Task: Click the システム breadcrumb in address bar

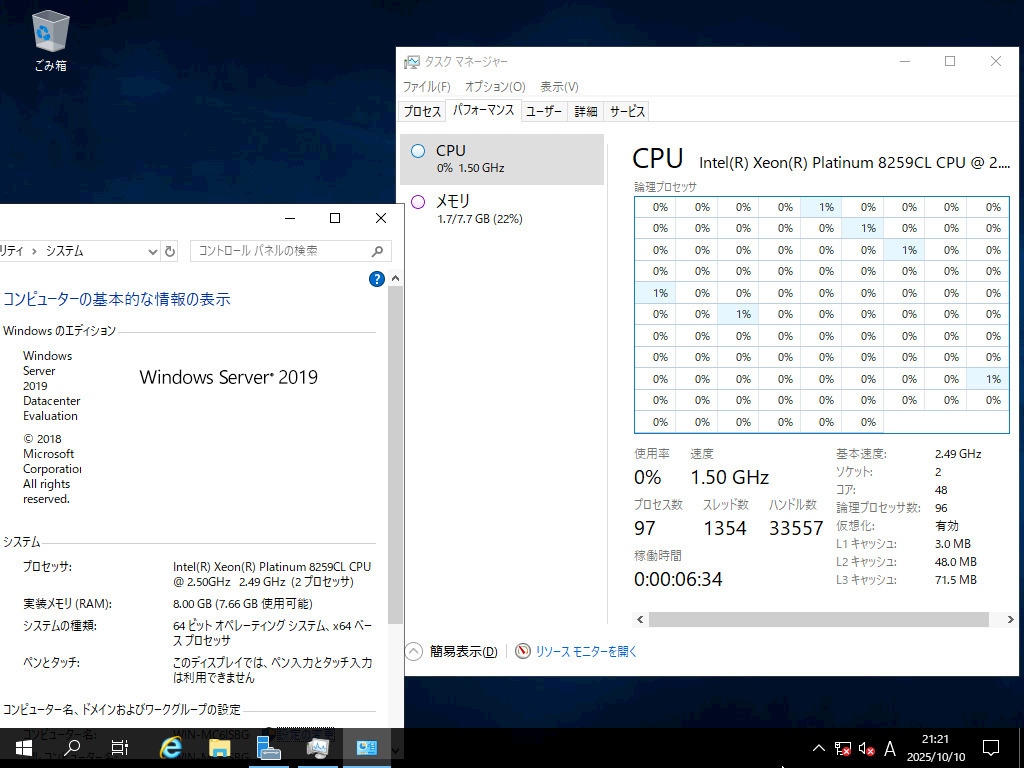Action: pyautogui.click(x=64, y=251)
